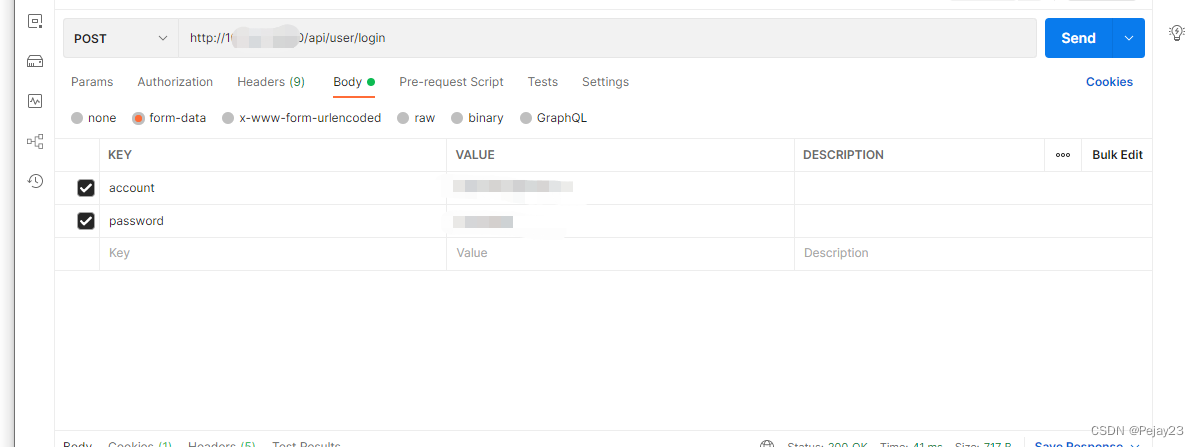Click the three-dots column options icon
The image size is (1199, 447).
pos(1063,155)
